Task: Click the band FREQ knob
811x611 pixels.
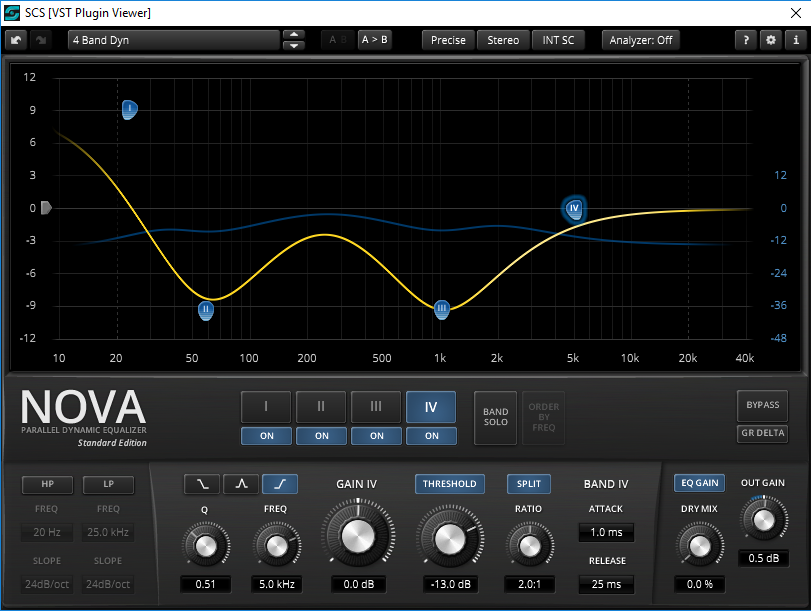Action: coord(277,545)
